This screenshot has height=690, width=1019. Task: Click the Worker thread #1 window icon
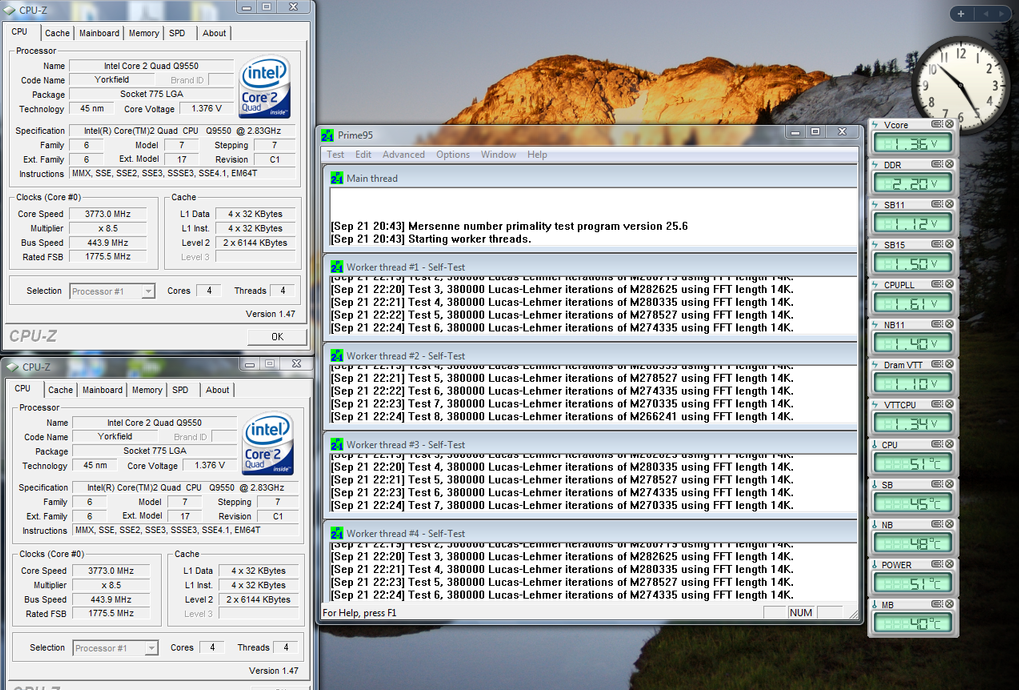337,267
